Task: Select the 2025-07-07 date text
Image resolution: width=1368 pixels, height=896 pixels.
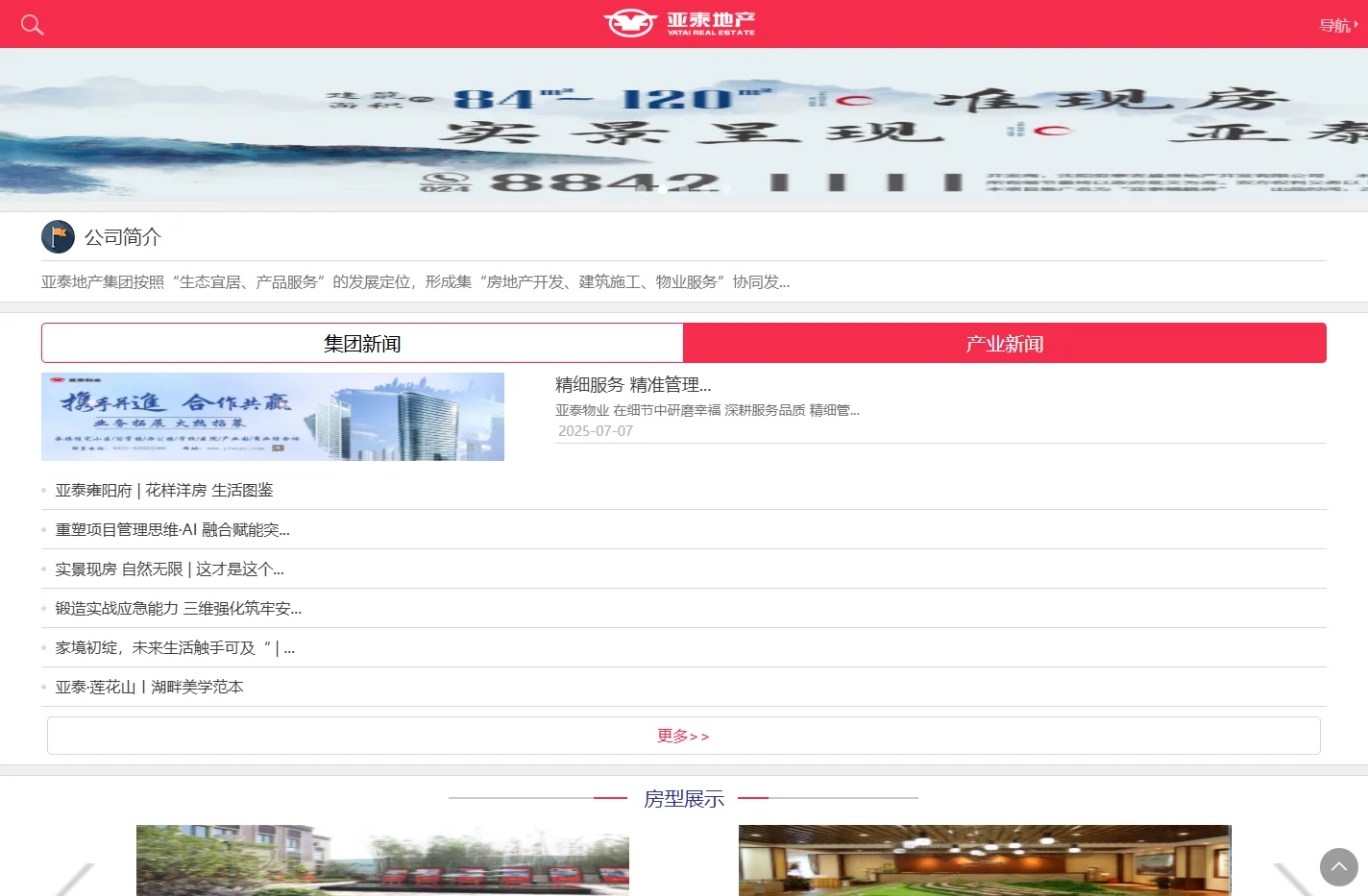Action: (x=596, y=431)
